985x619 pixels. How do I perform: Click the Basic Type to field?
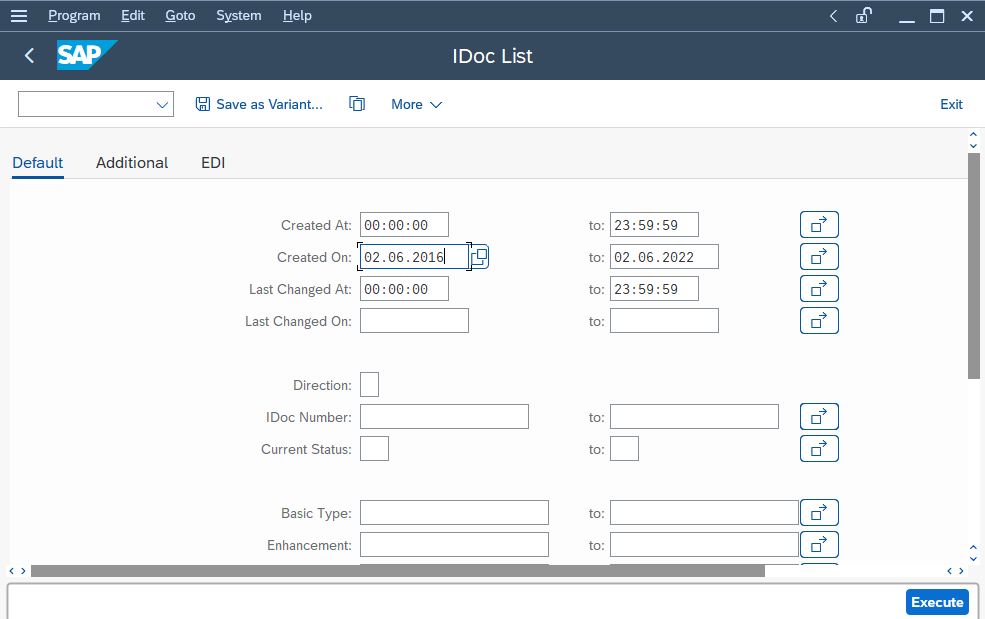point(704,513)
